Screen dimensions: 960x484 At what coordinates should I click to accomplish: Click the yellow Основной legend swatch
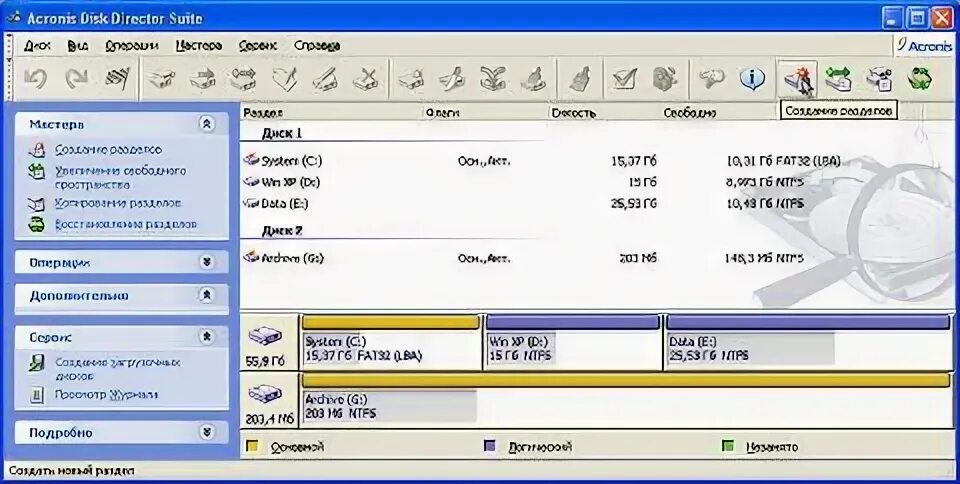(x=252, y=447)
